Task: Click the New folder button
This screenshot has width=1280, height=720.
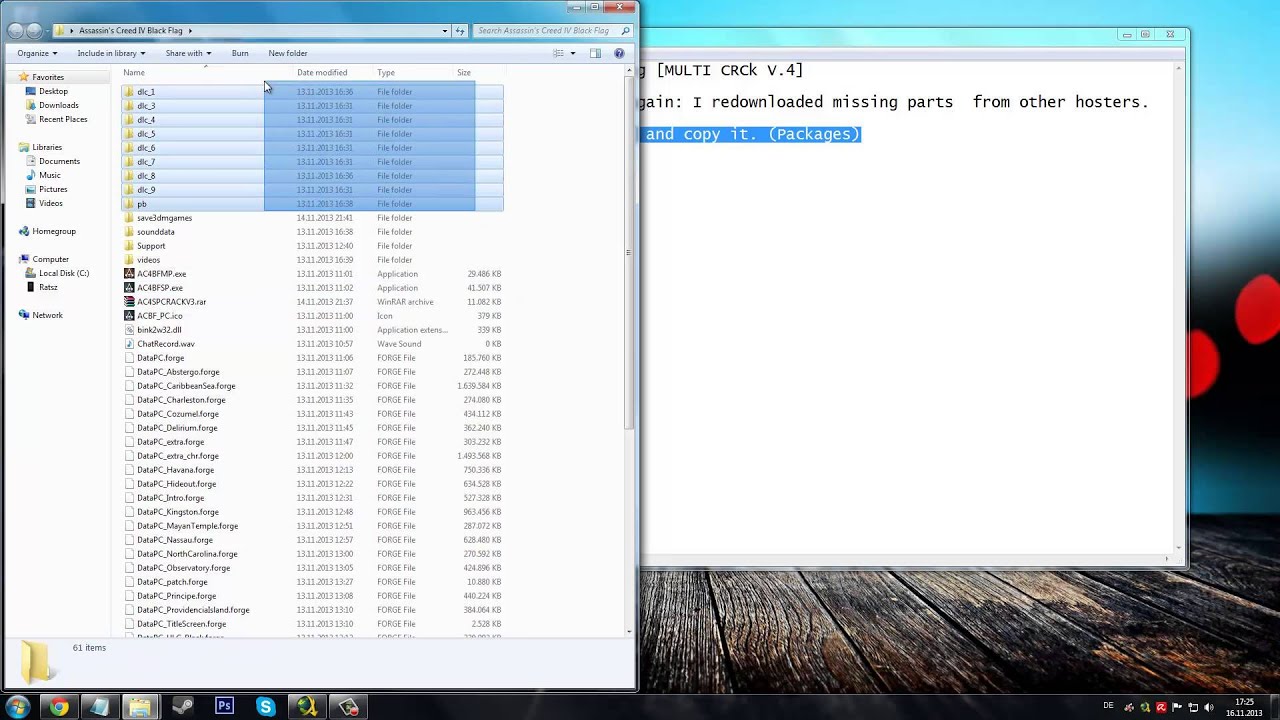Action: (288, 53)
